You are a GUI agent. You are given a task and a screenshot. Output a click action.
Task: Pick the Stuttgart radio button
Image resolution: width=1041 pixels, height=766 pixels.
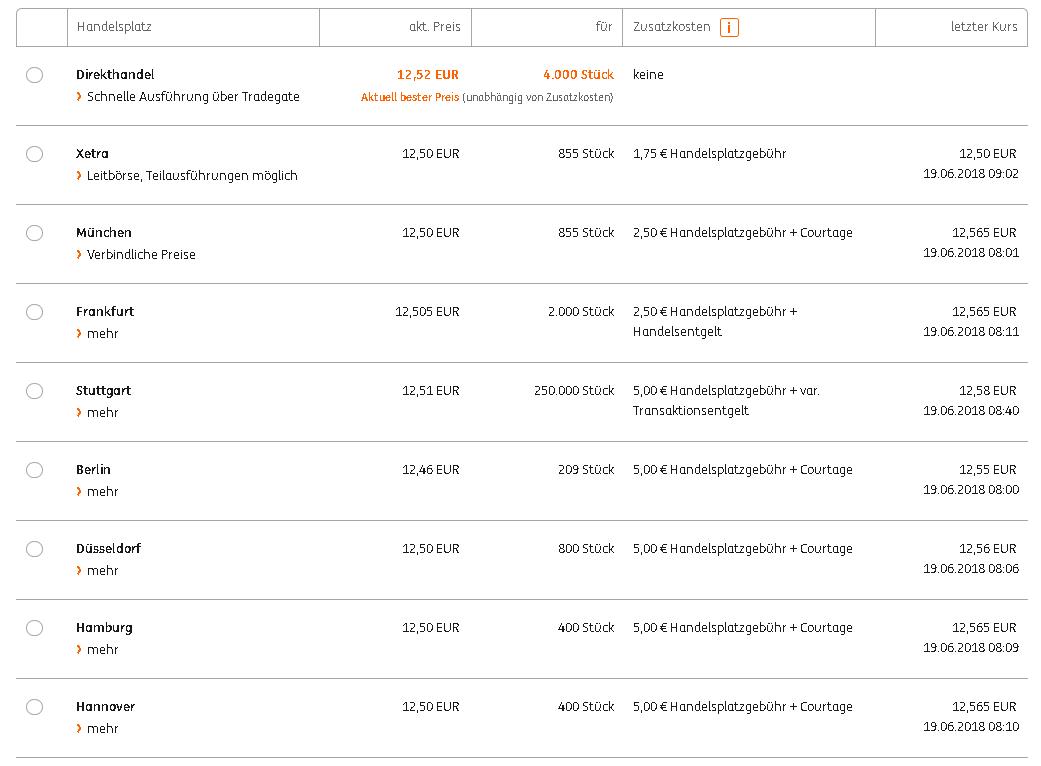click(x=35, y=391)
